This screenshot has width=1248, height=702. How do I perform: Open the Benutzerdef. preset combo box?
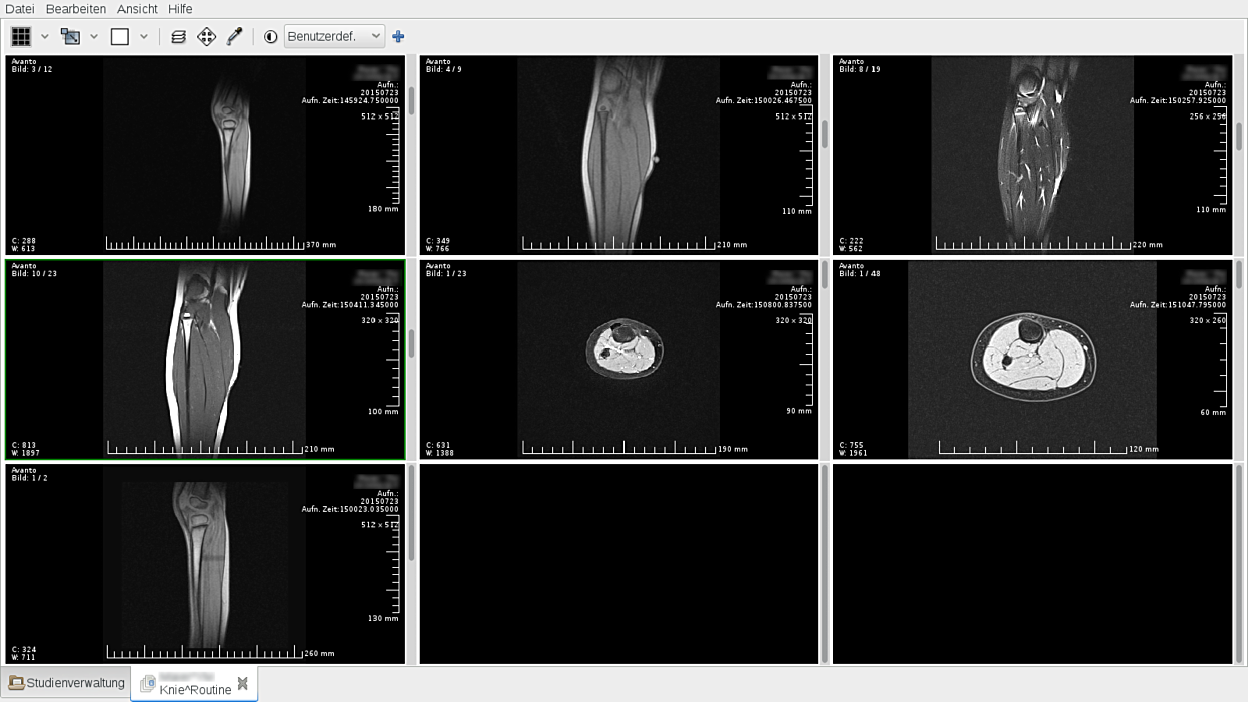(x=334, y=37)
